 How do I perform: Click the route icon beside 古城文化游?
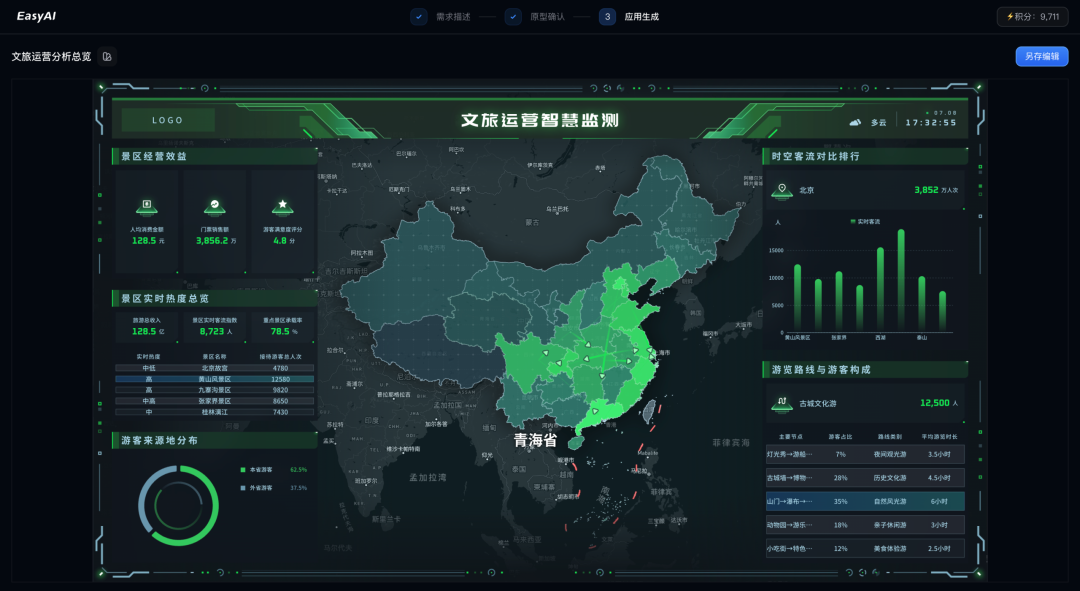[x=782, y=404]
